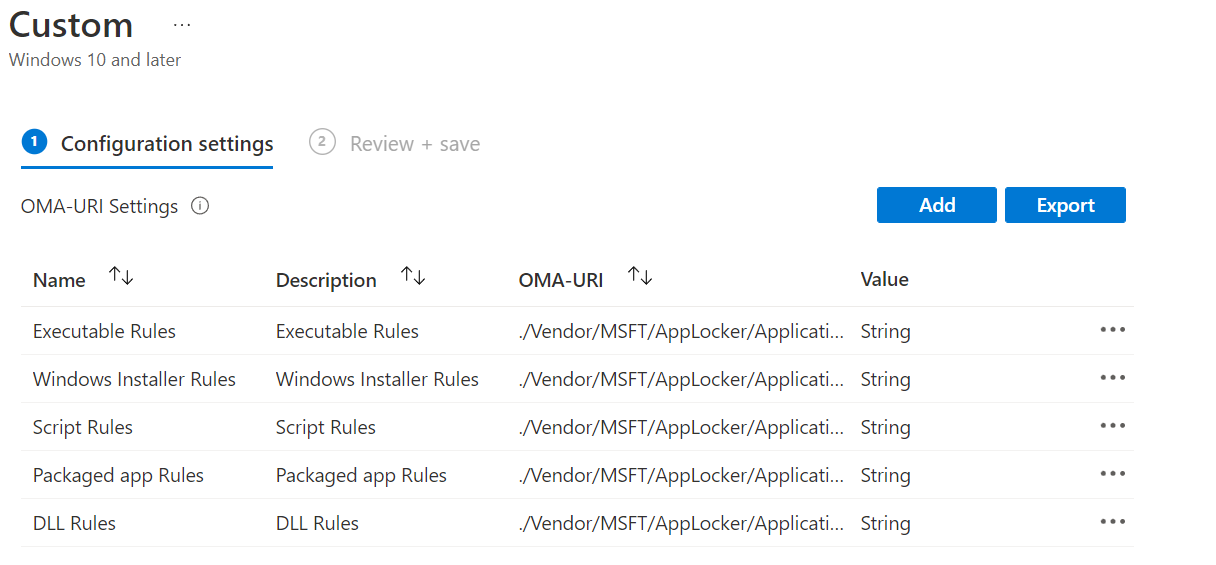Open ellipsis menu for Executable Rules row
This screenshot has height=565, width=1216.
[x=1112, y=331]
